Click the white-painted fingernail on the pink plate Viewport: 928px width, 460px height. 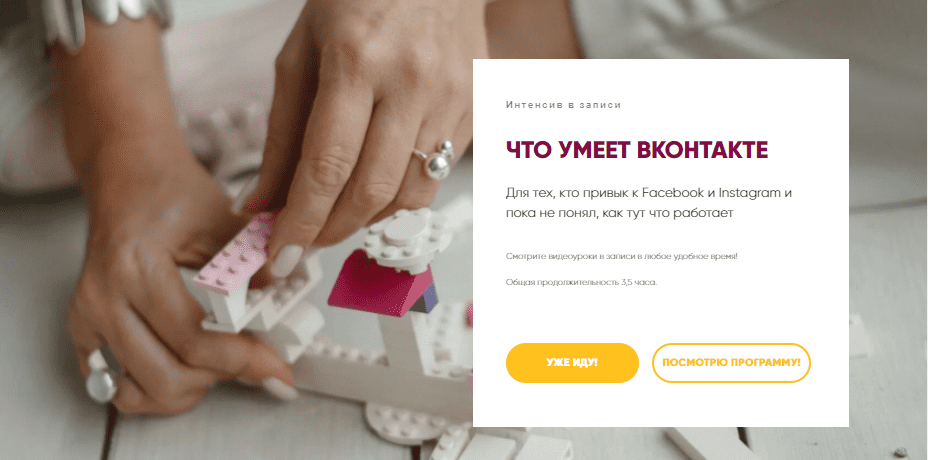tap(286, 260)
